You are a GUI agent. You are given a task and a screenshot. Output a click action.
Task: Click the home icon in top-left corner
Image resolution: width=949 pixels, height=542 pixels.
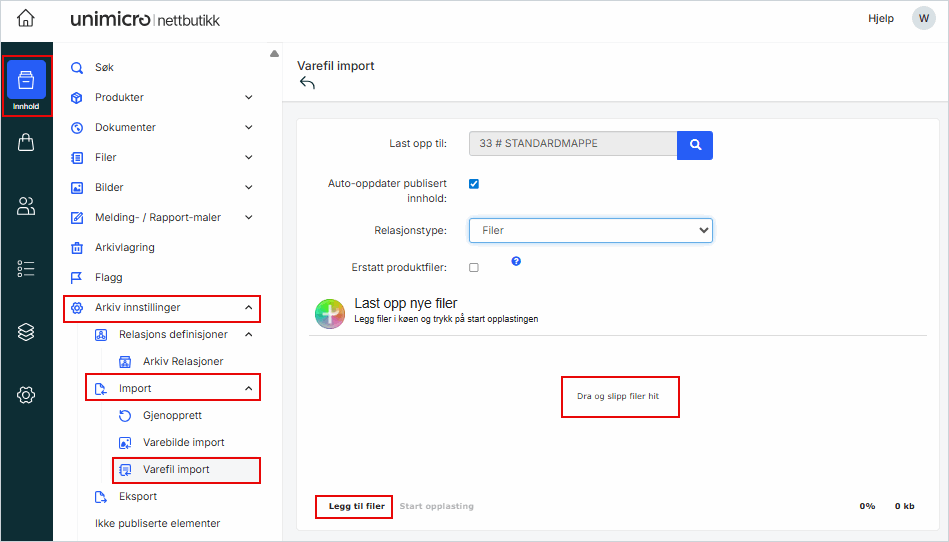(26, 19)
